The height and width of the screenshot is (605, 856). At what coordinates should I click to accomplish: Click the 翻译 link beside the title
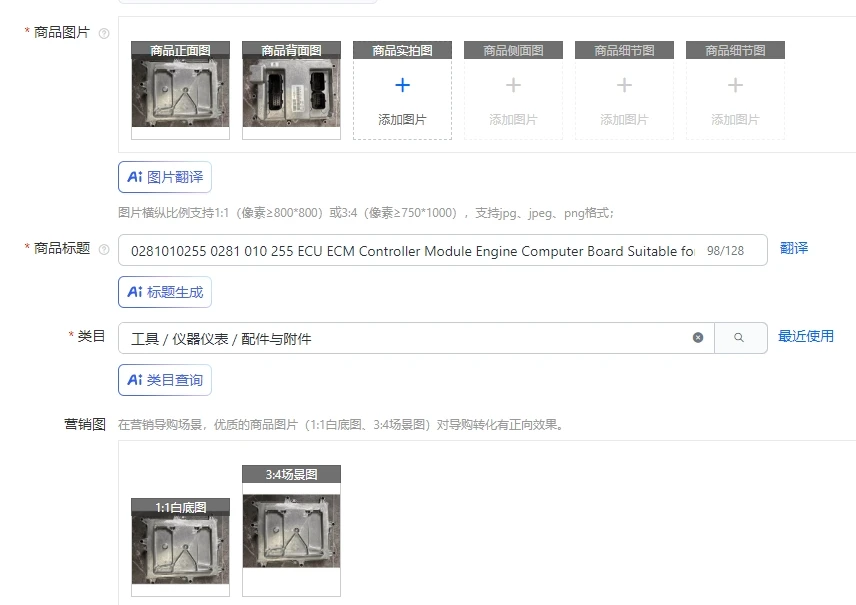point(794,248)
